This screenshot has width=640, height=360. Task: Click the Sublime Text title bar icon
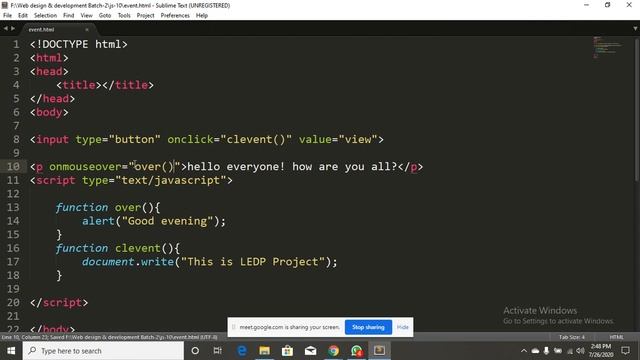point(5,5)
